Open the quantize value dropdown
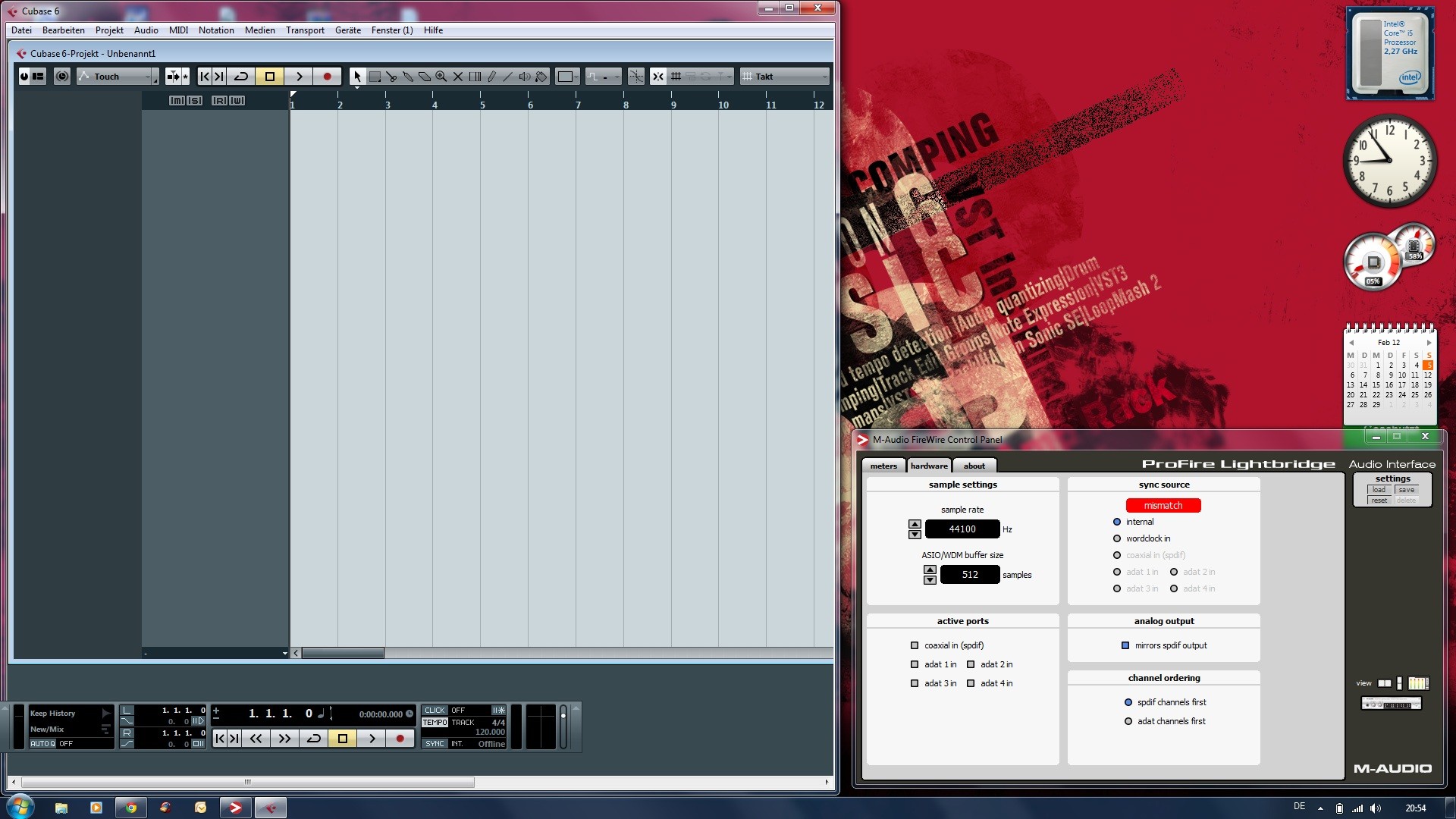1456x819 pixels. click(604, 77)
